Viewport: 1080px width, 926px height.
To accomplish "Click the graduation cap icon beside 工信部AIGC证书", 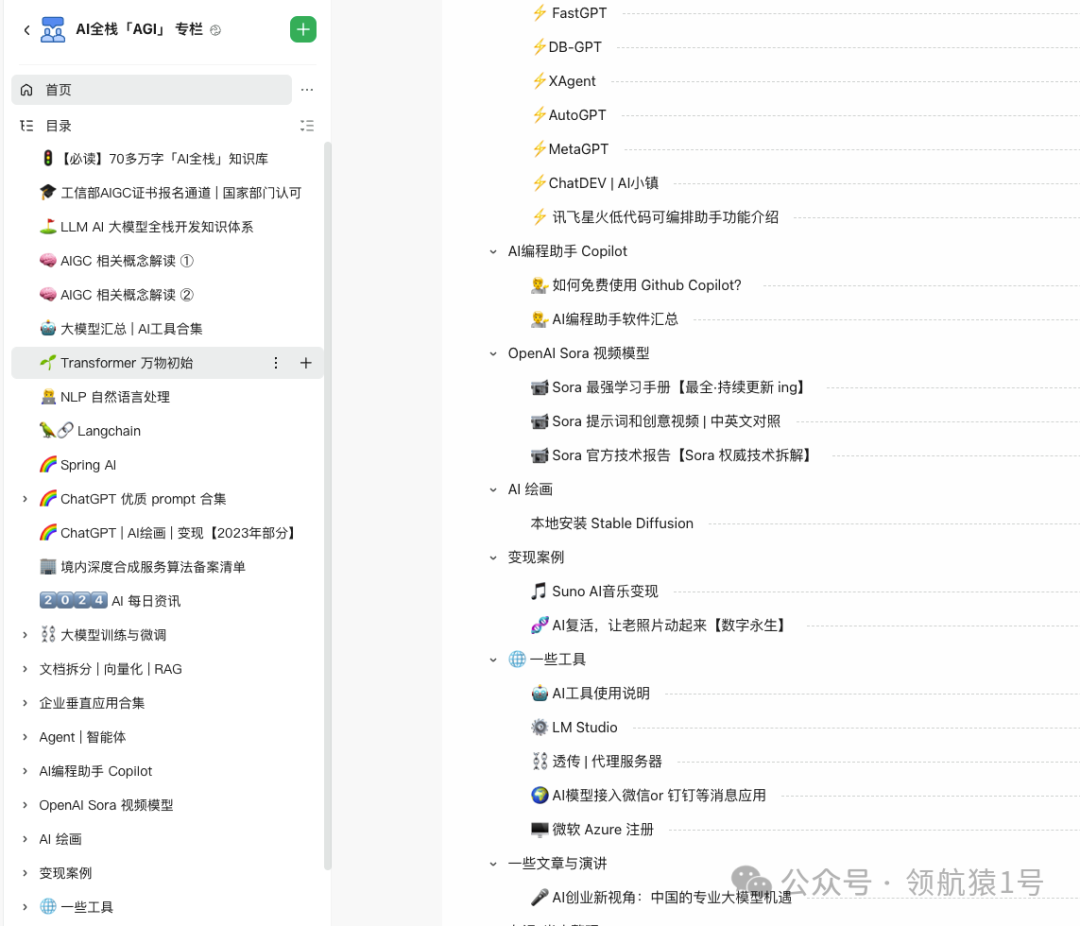I will pyautogui.click(x=48, y=192).
